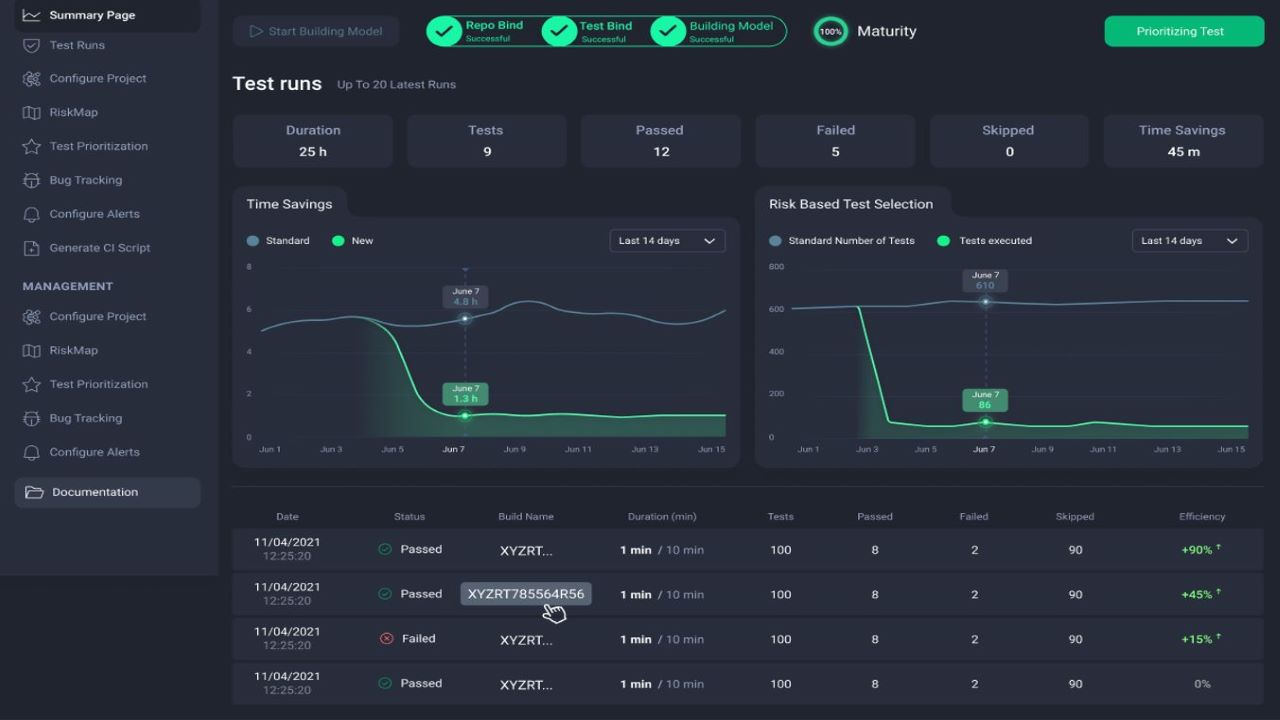Click the Test Prioritization star icon
The image size is (1280, 720).
(33, 146)
